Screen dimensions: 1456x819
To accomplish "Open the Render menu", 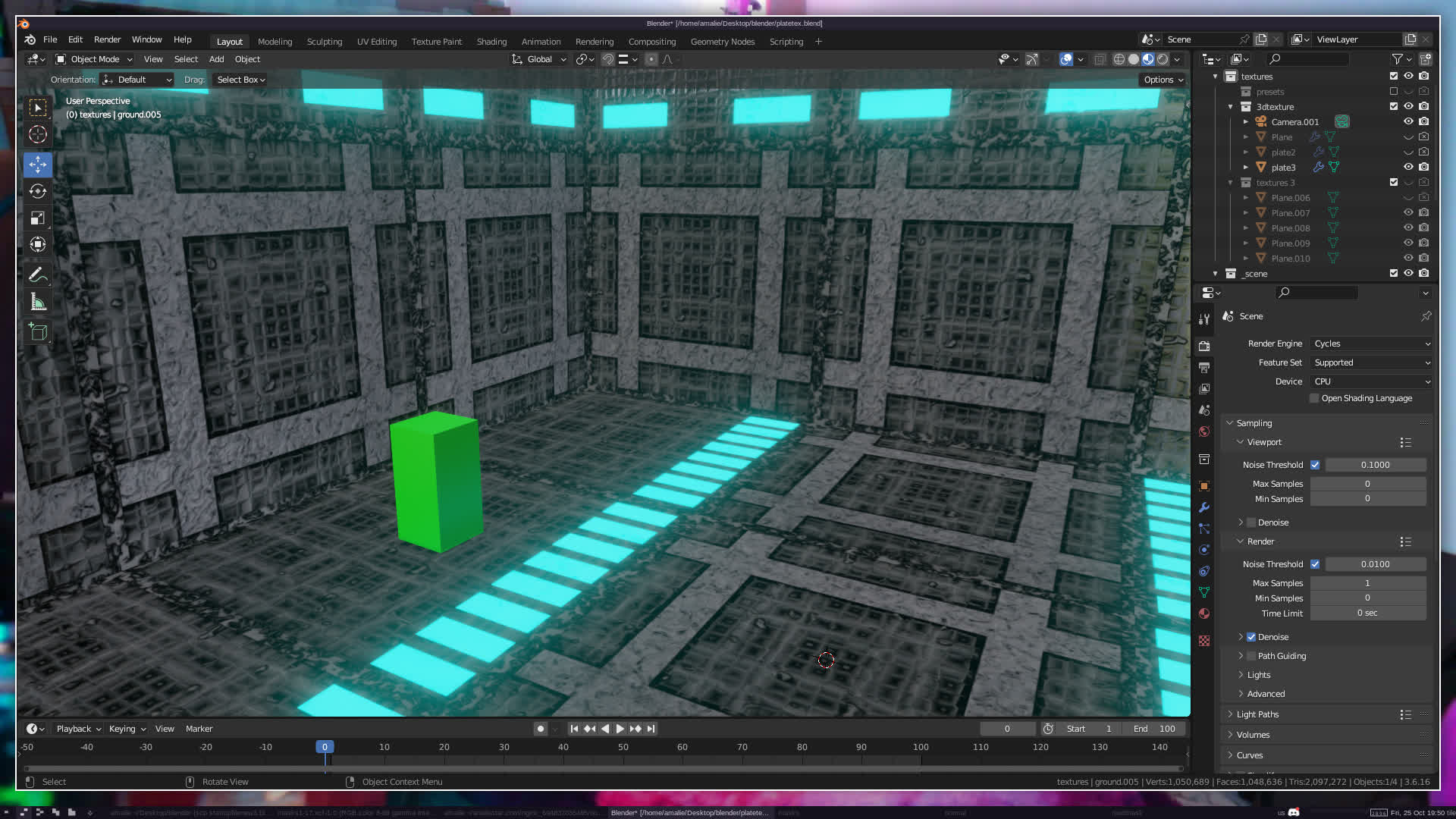I will click(x=107, y=39).
